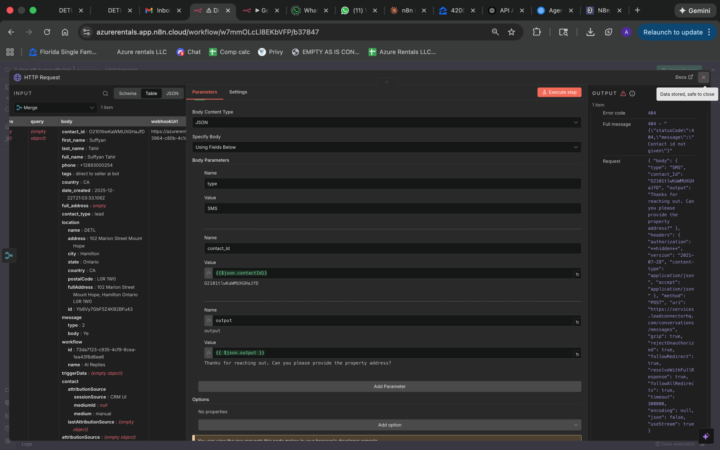The width and height of the screenshot is (720, 450).
Task: Reload the current page
Action: point(47,32)
